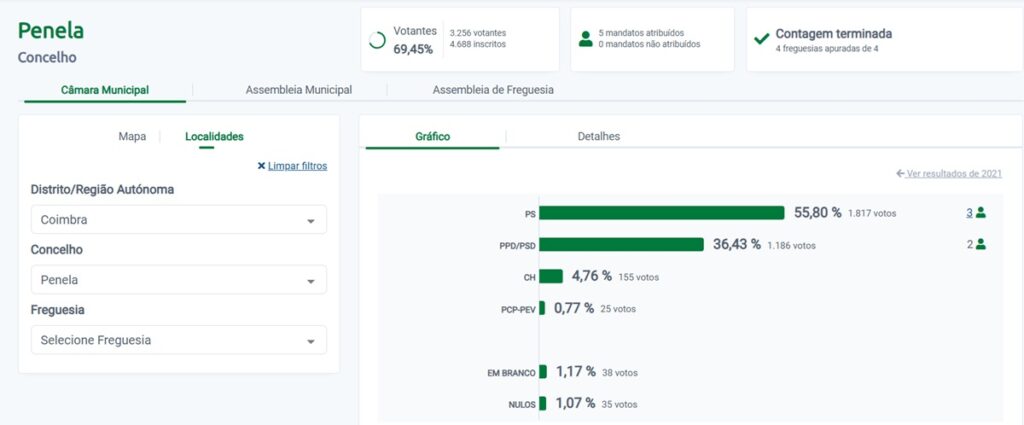
Task: Open Ver resultados de 2021 link
Action: point(954,174)
